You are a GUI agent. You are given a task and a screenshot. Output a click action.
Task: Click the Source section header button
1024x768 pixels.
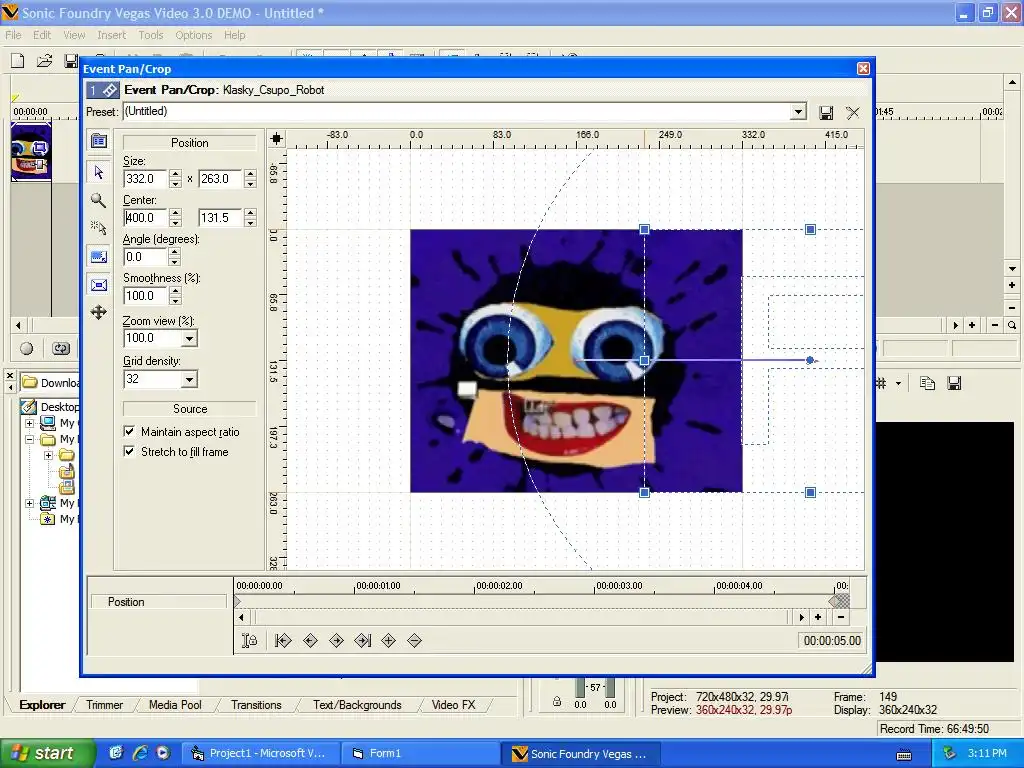[189, 409]
